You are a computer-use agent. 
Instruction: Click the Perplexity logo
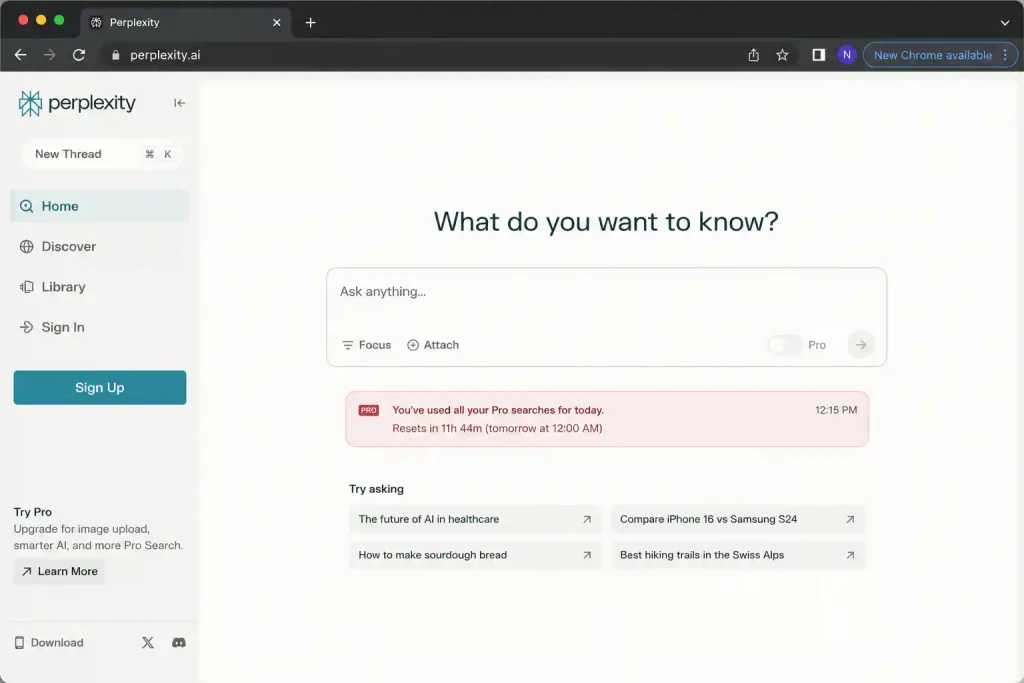click(76, 103)
